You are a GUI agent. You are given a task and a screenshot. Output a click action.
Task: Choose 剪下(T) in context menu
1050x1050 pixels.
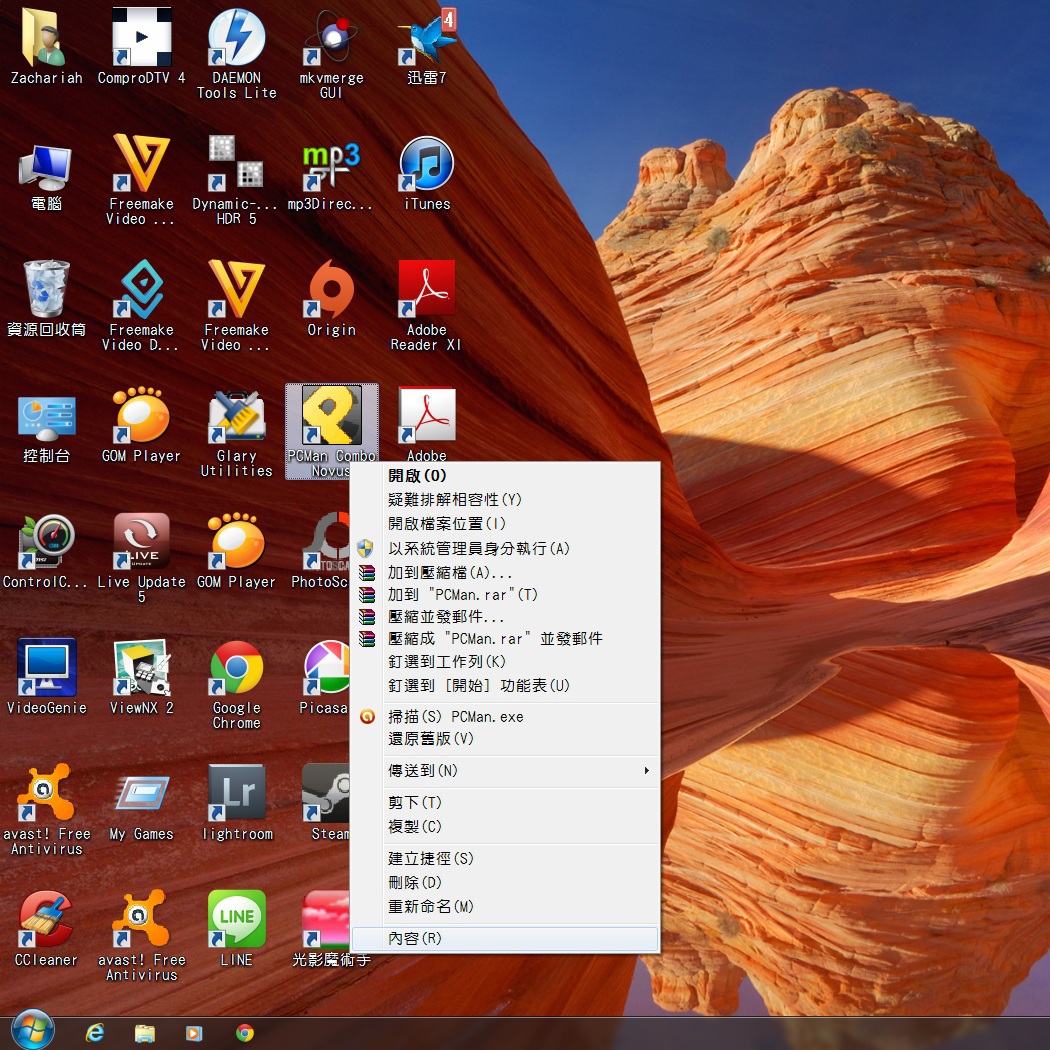[505, 802]
